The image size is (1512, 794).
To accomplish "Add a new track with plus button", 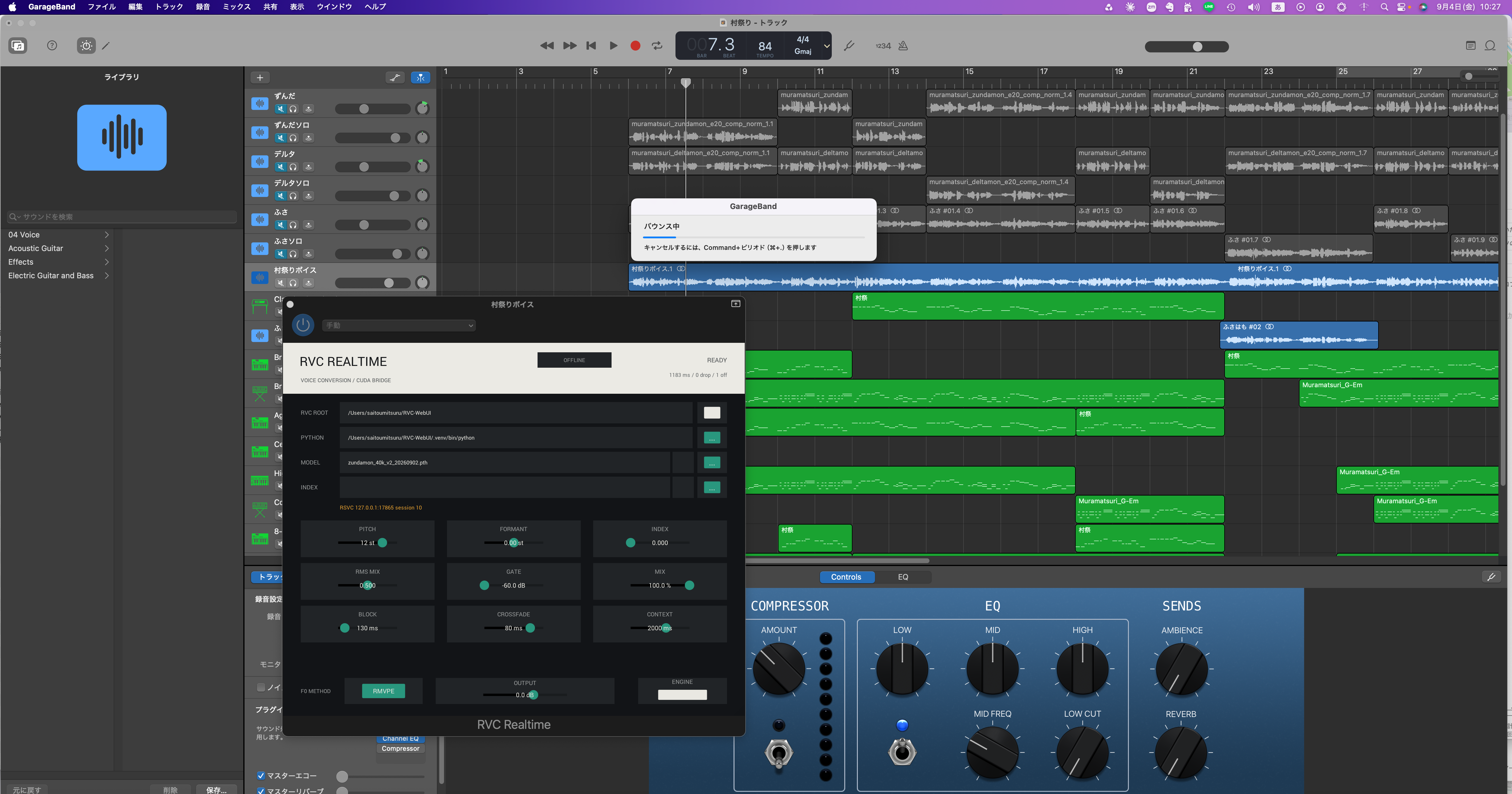I will coord(260,78).
